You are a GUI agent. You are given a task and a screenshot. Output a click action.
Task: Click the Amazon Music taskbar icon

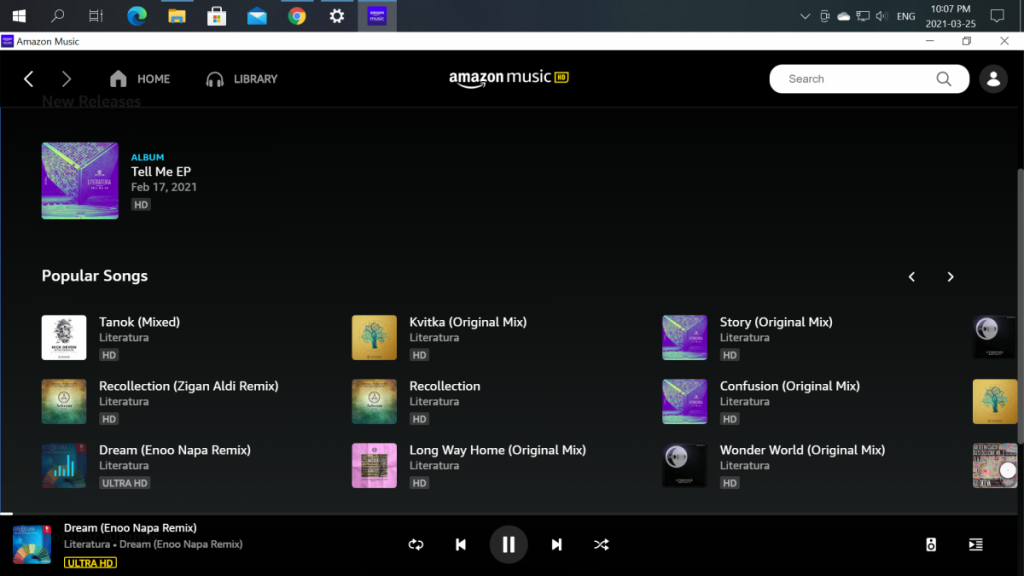pyautogui.click(x=377, y=16)
